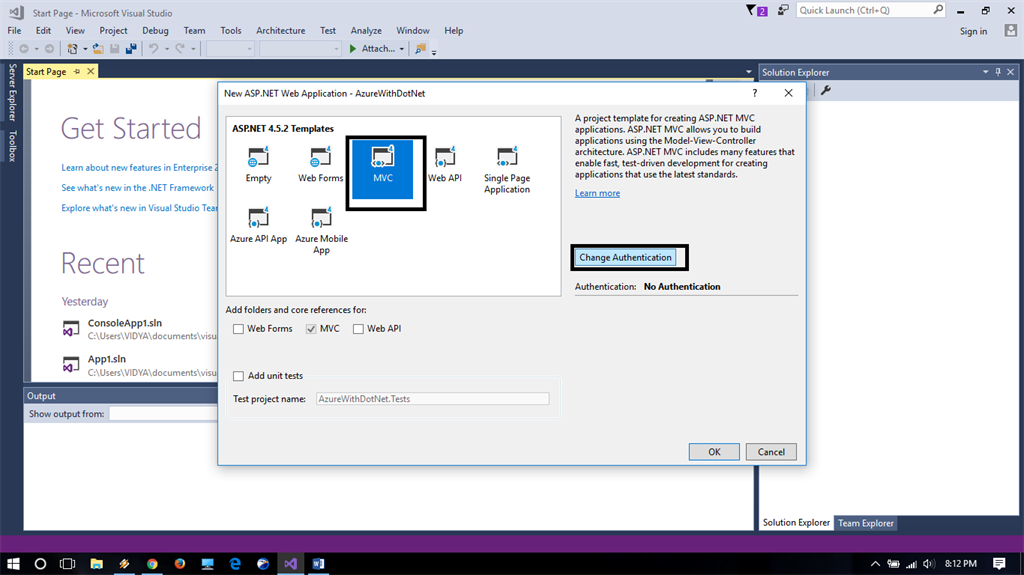
Task: Click the Attach debugger play button
Action: [x=353, y=48]
